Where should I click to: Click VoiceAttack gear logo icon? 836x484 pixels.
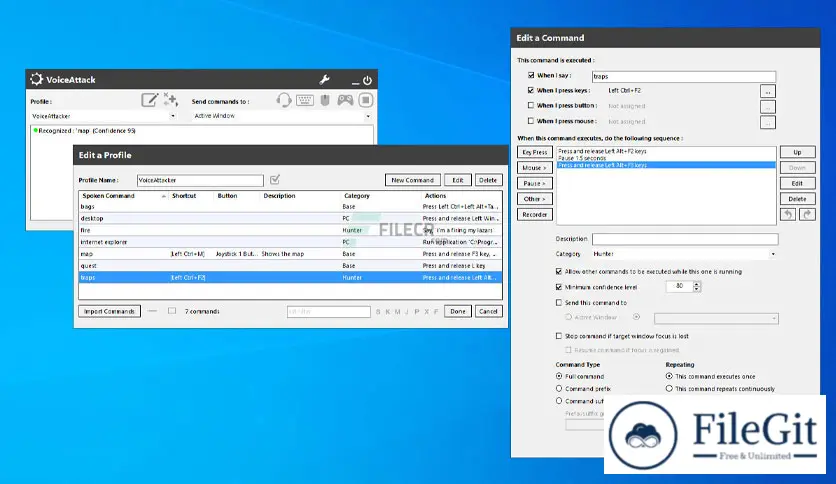click(x=36, y=79)
